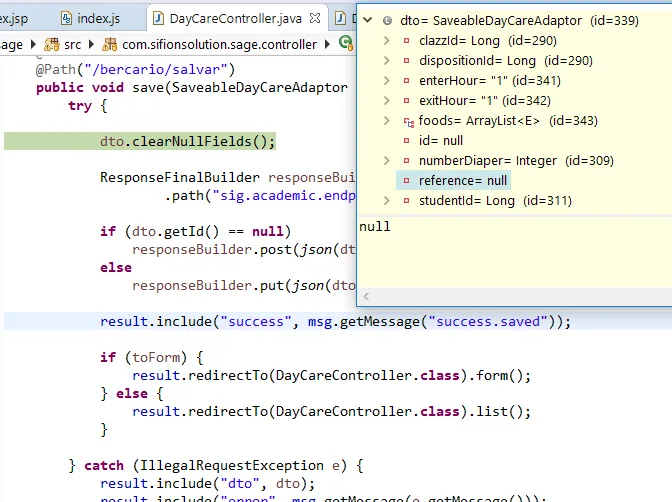The height and width of the screenshot is (502, 672).
Task: Open dropdown arrow after controller package breadcrumb
Action: 327,44
